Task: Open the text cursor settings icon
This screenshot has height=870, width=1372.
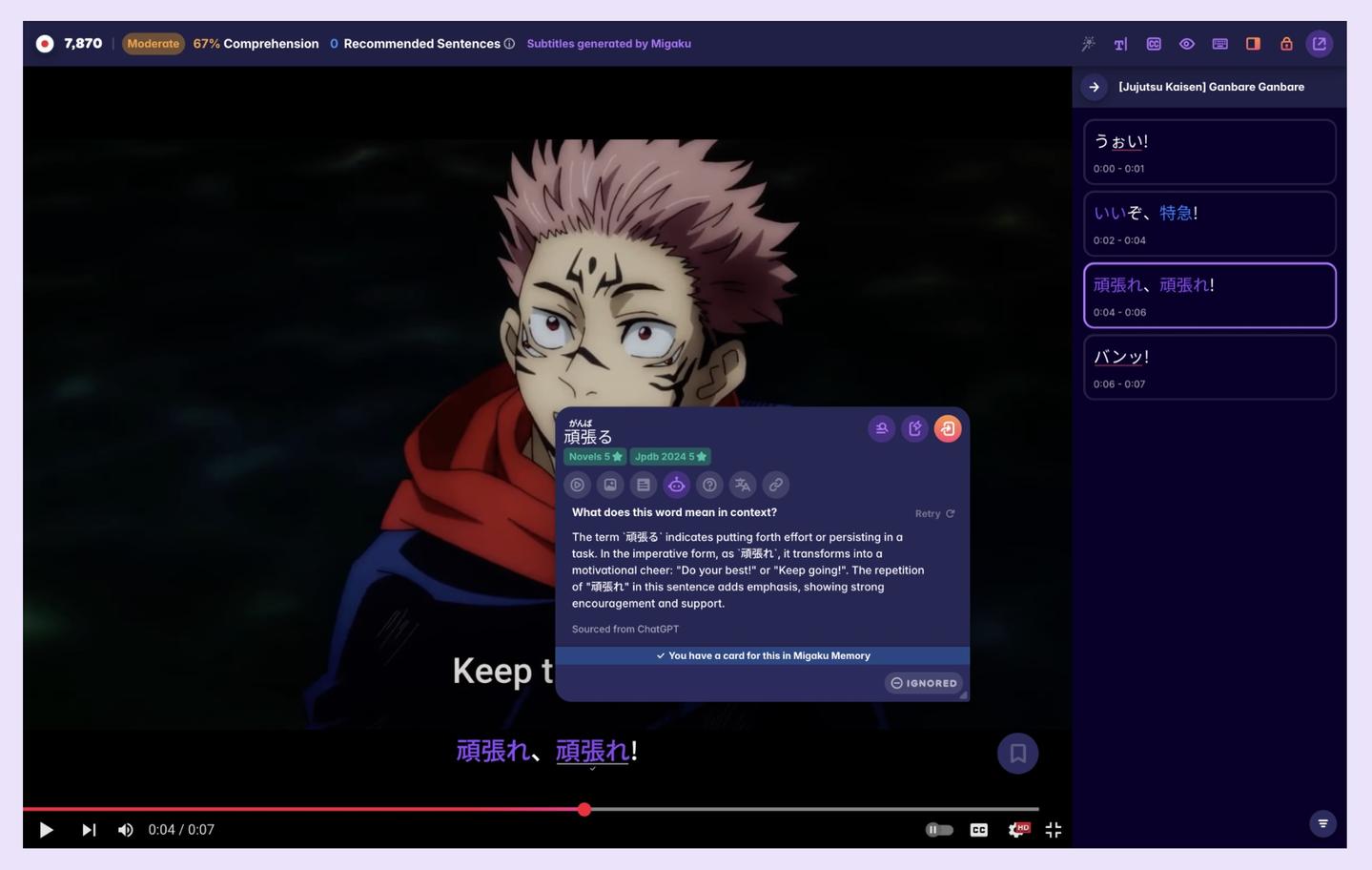Action: pyautogui.click(x=1120, y=44)
